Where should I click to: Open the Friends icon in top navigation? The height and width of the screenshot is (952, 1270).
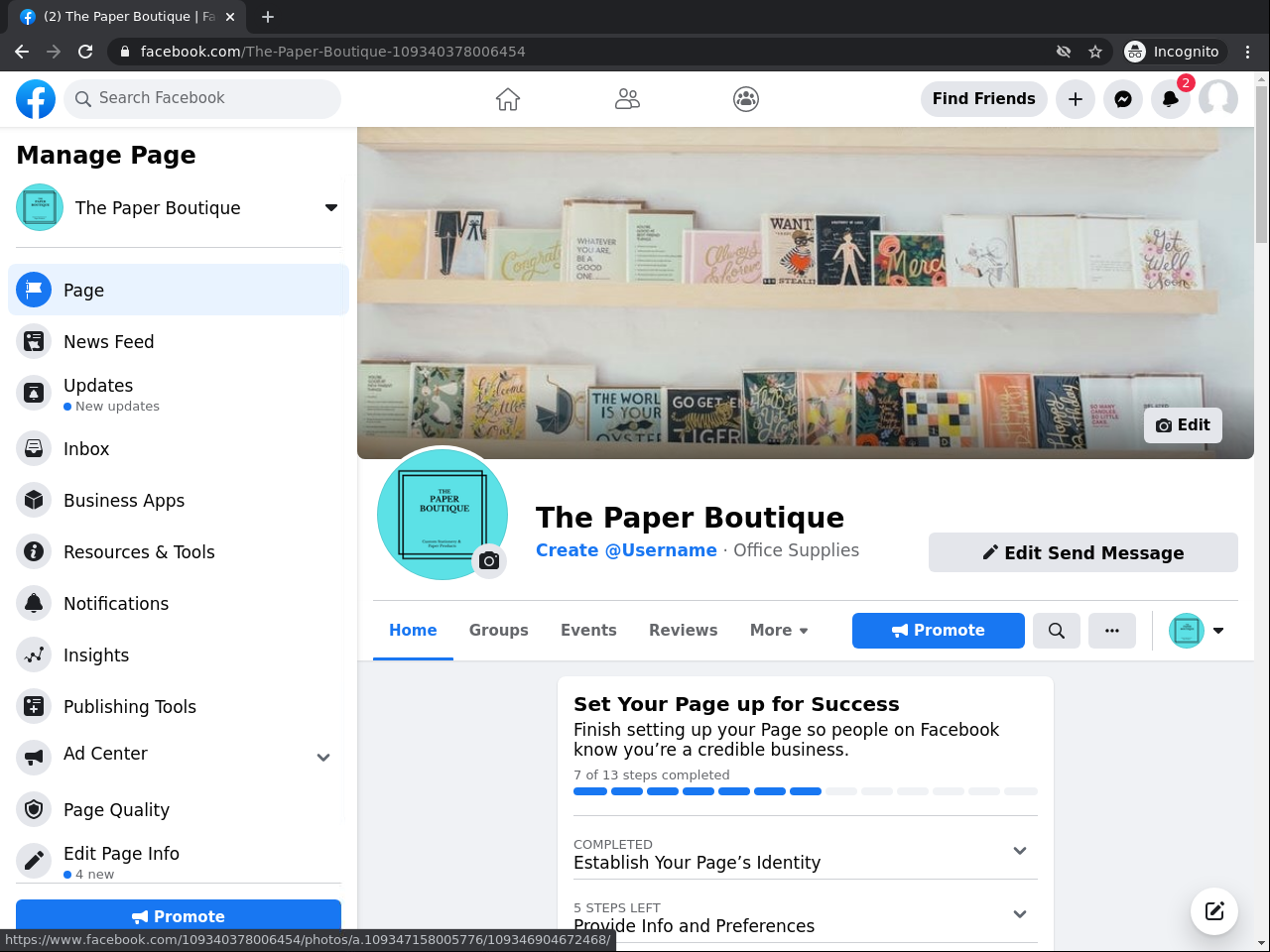(627, 99)
